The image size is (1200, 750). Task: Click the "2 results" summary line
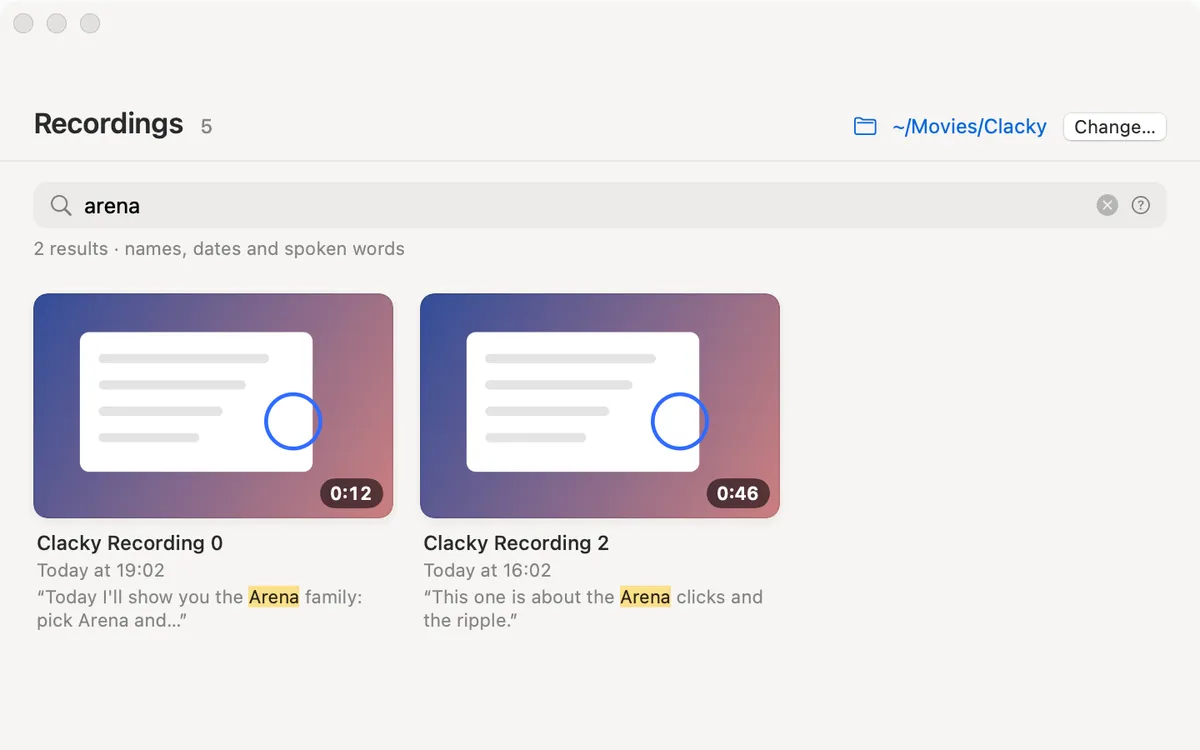(219, 249)
